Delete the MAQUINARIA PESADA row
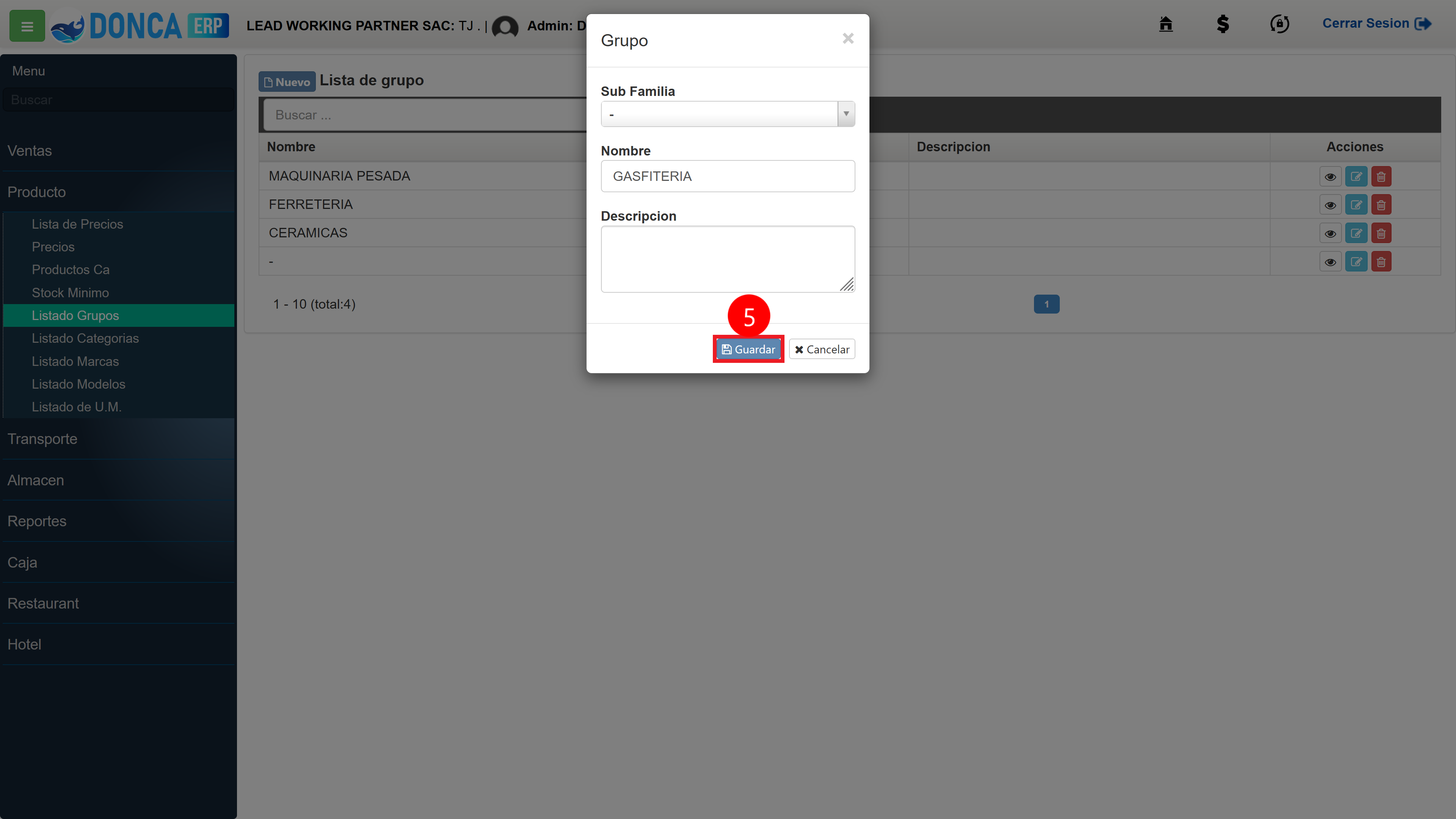The image size is (1456, 819). pyautogui.click(x=1381, y=177)
